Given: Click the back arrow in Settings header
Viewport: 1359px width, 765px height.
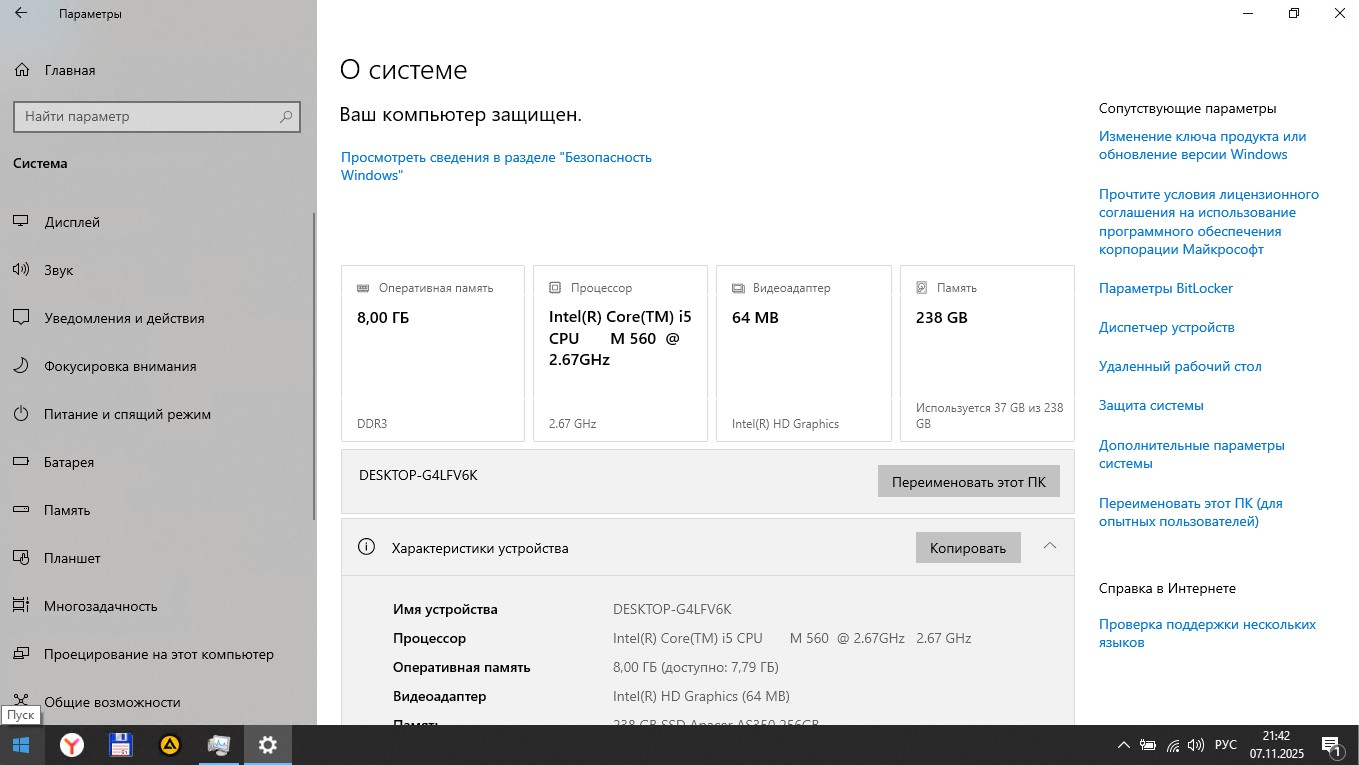Looking at the screenshot, I should (21, 14).
